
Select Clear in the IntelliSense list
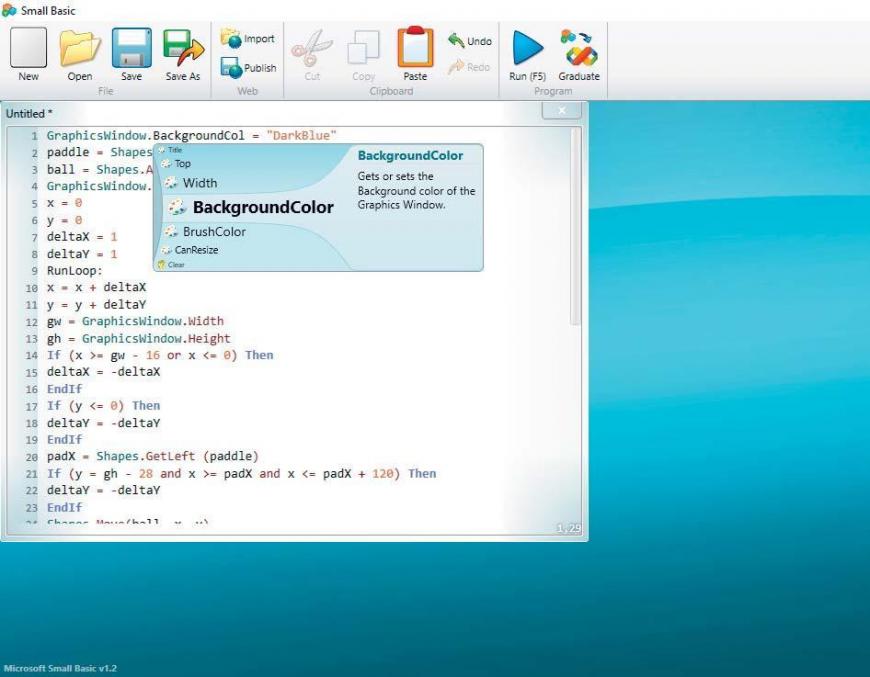pyautogui.click(x=171, y=265)
